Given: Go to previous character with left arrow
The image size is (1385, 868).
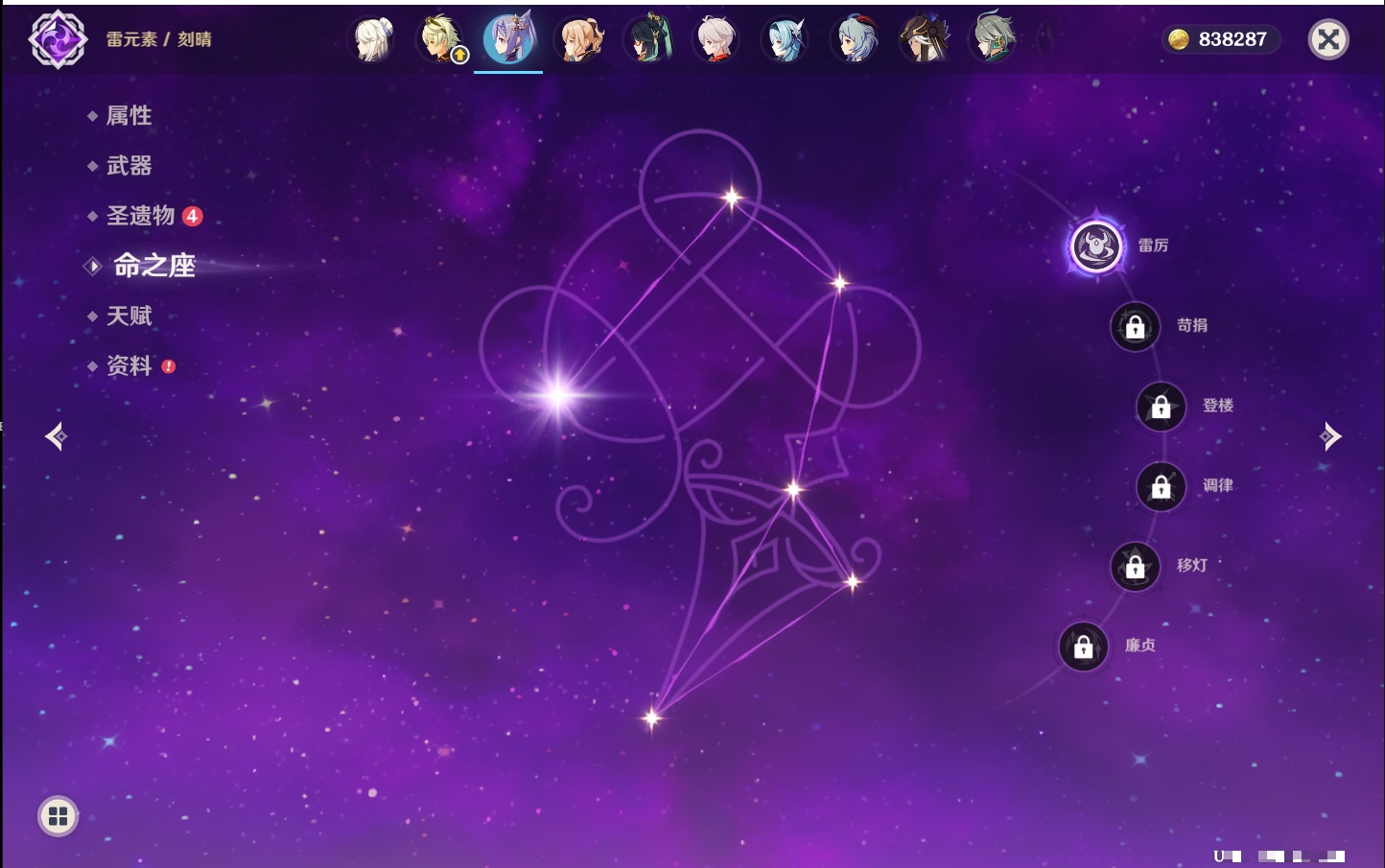Looking at the screenshot, I should click(56, 436).
